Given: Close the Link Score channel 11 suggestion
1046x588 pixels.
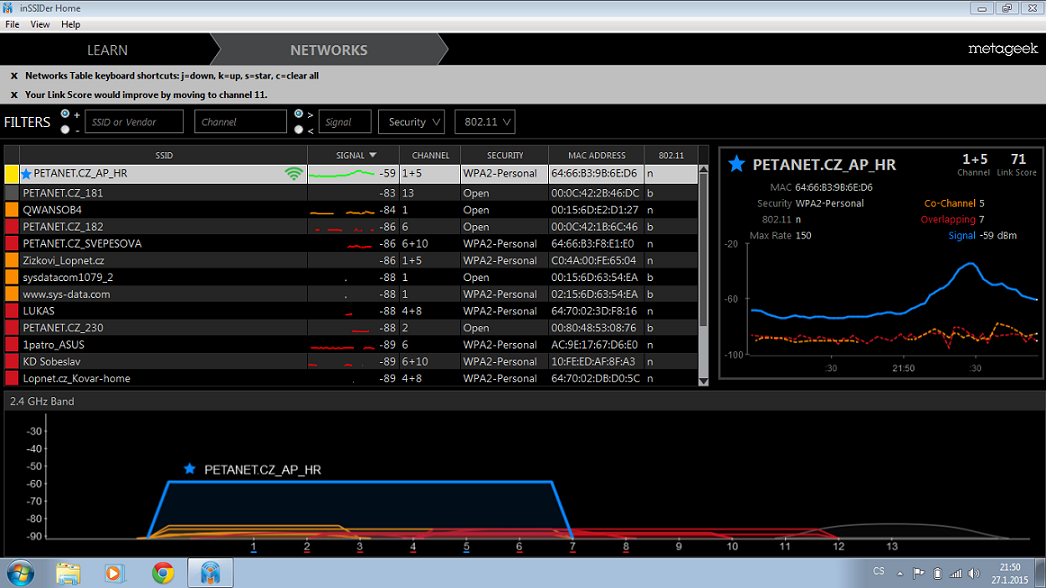Looking at the screenshot, I should [14, 95].
